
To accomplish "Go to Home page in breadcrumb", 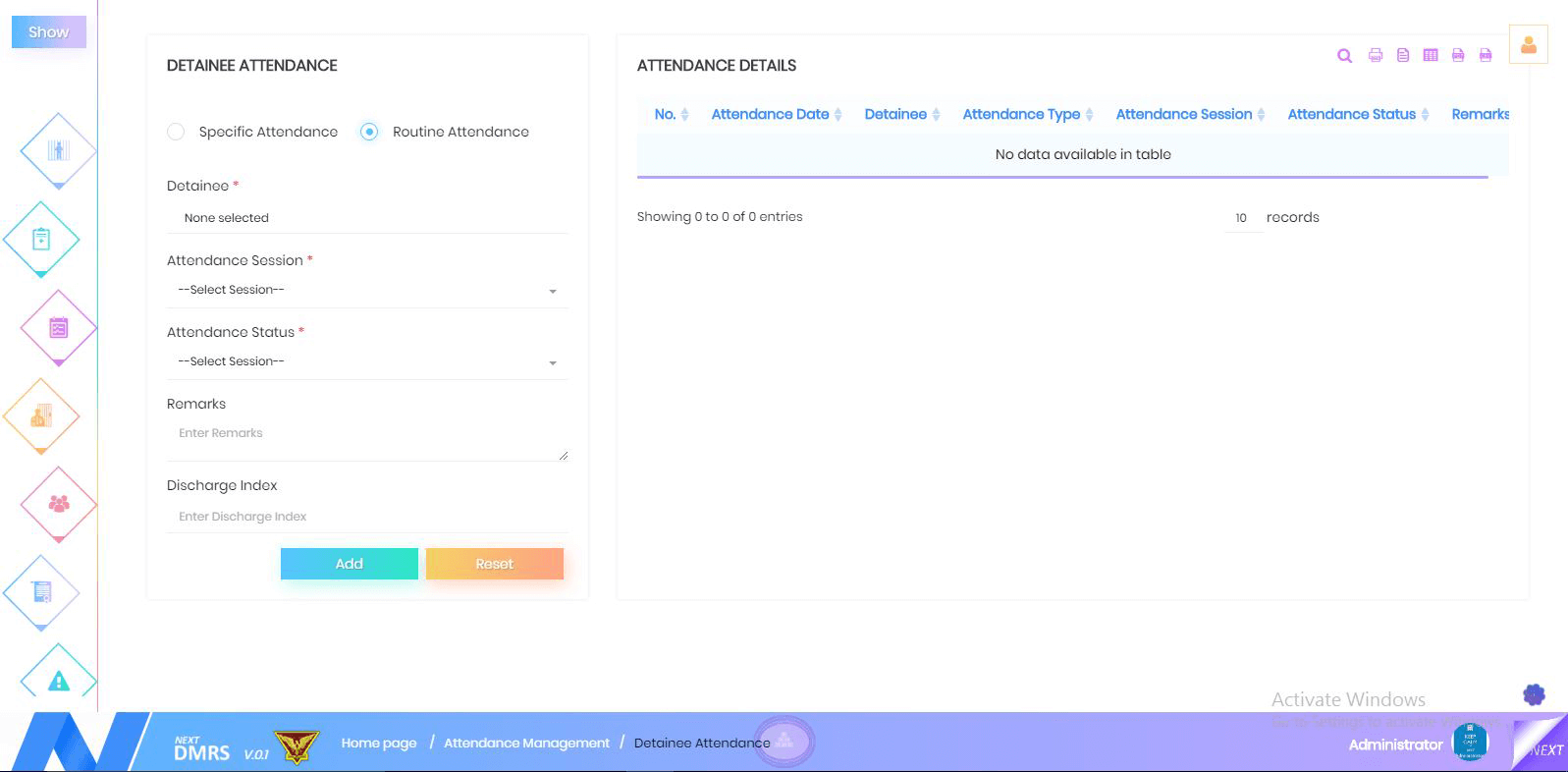I will [379, 743].
